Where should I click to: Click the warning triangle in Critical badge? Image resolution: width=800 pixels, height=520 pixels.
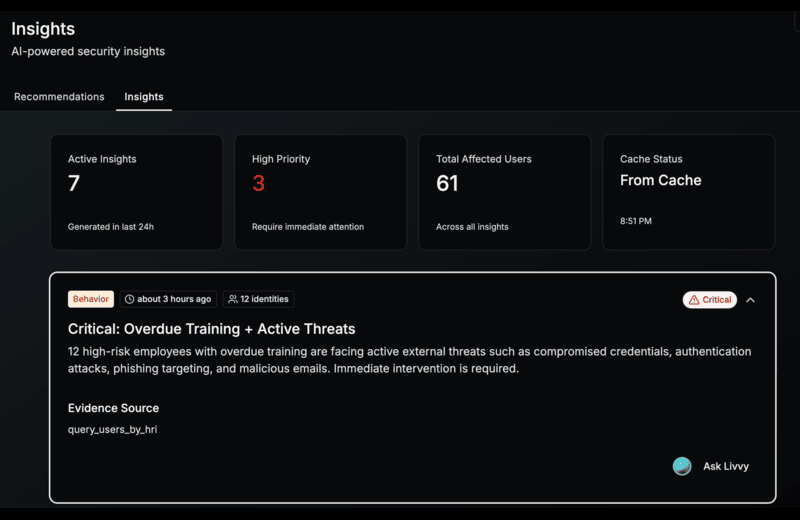coord(694,300)
